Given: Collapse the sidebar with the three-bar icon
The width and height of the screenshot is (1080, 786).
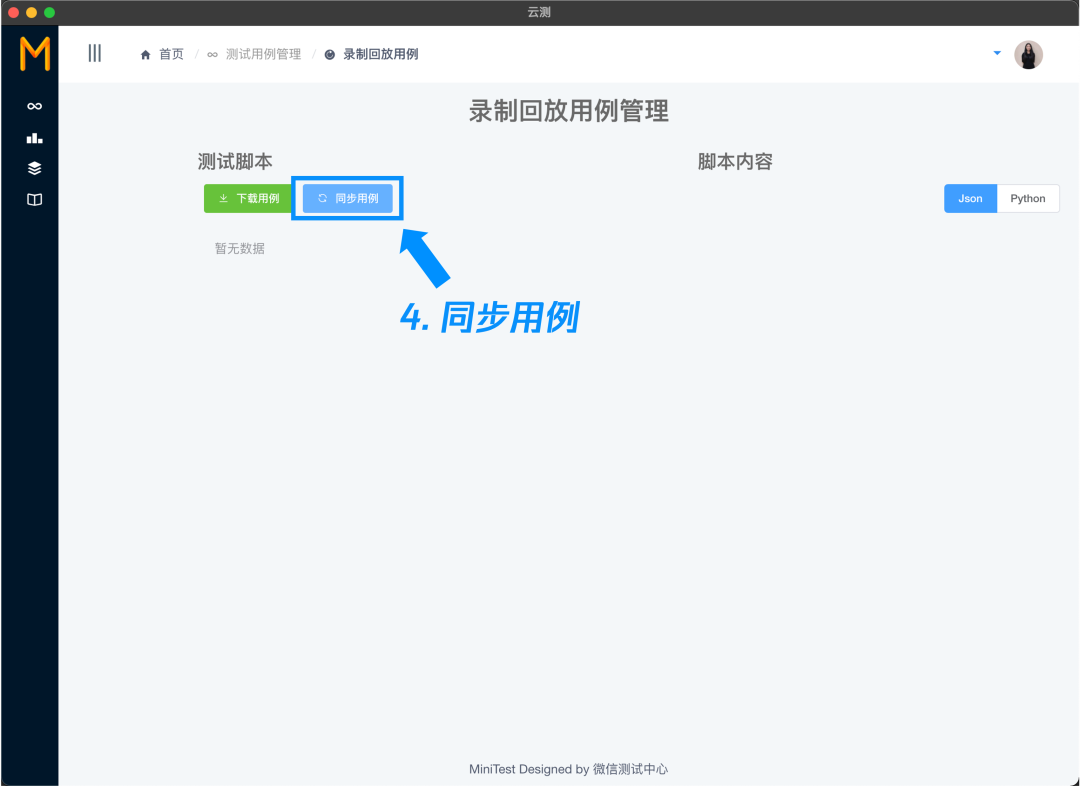Looking at the screenshot, I should pyautogui.click(x=95, y=53).
